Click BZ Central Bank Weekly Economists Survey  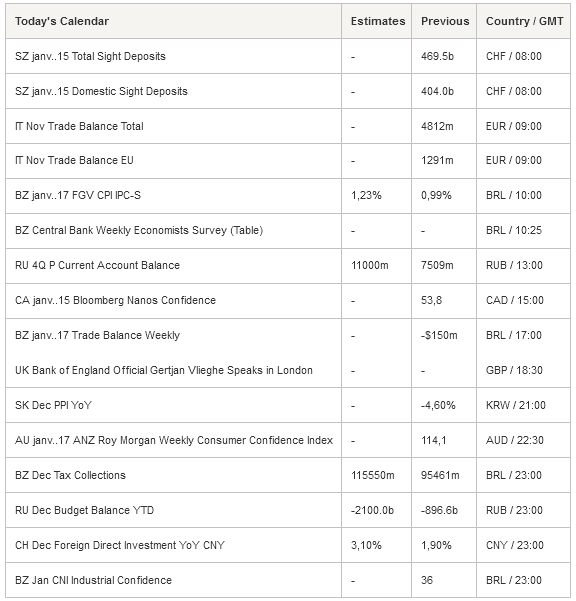point(139,230)
